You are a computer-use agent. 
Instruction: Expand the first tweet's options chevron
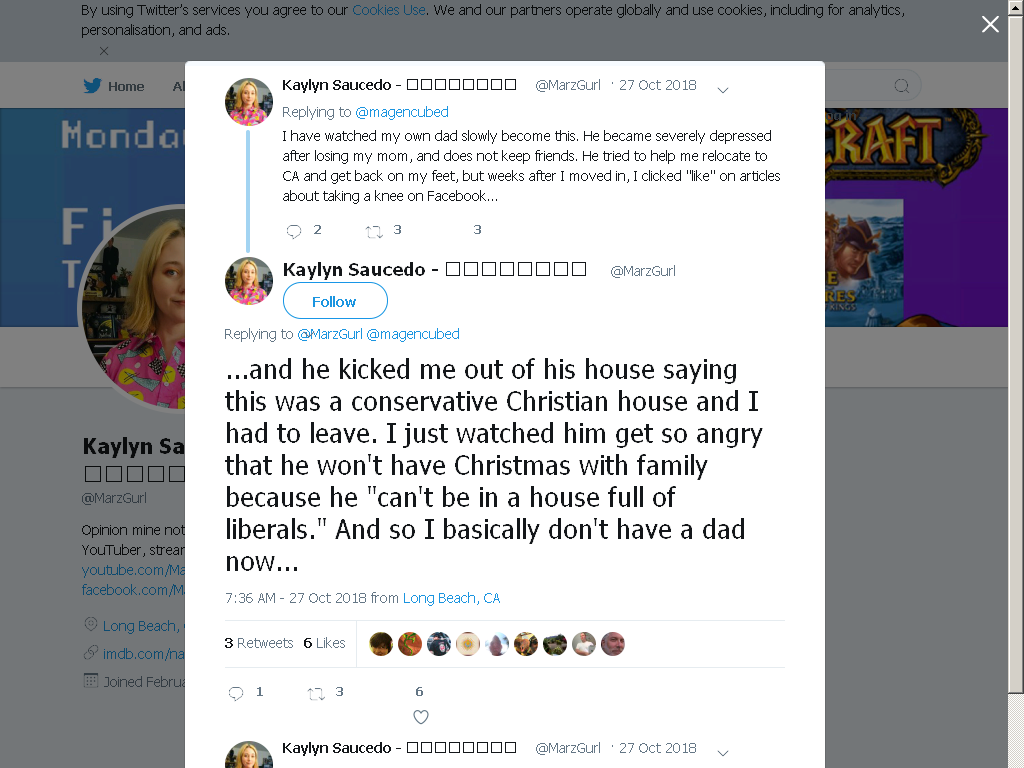pos(723,90)
